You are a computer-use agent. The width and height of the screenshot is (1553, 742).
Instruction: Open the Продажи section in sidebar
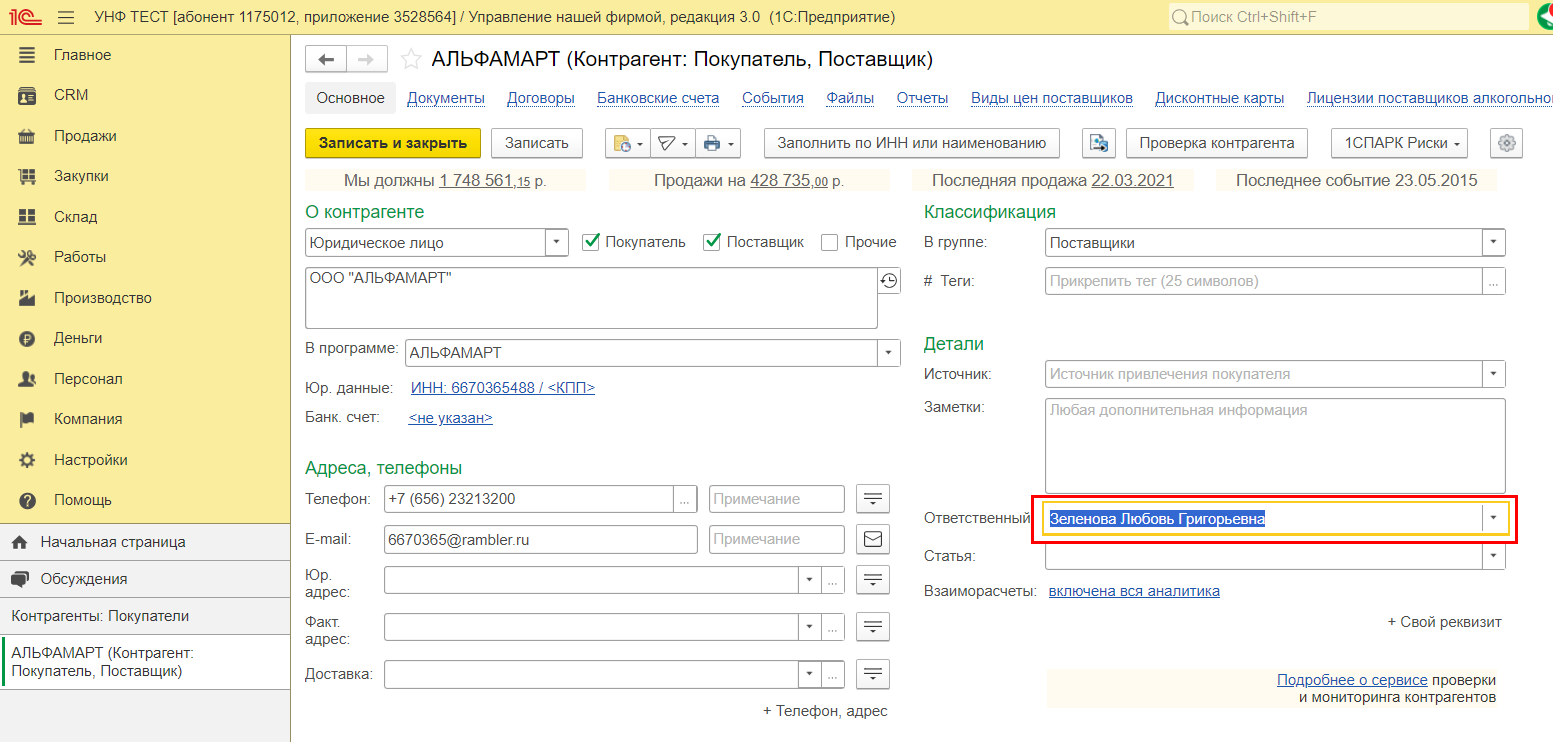click(85, 136)
